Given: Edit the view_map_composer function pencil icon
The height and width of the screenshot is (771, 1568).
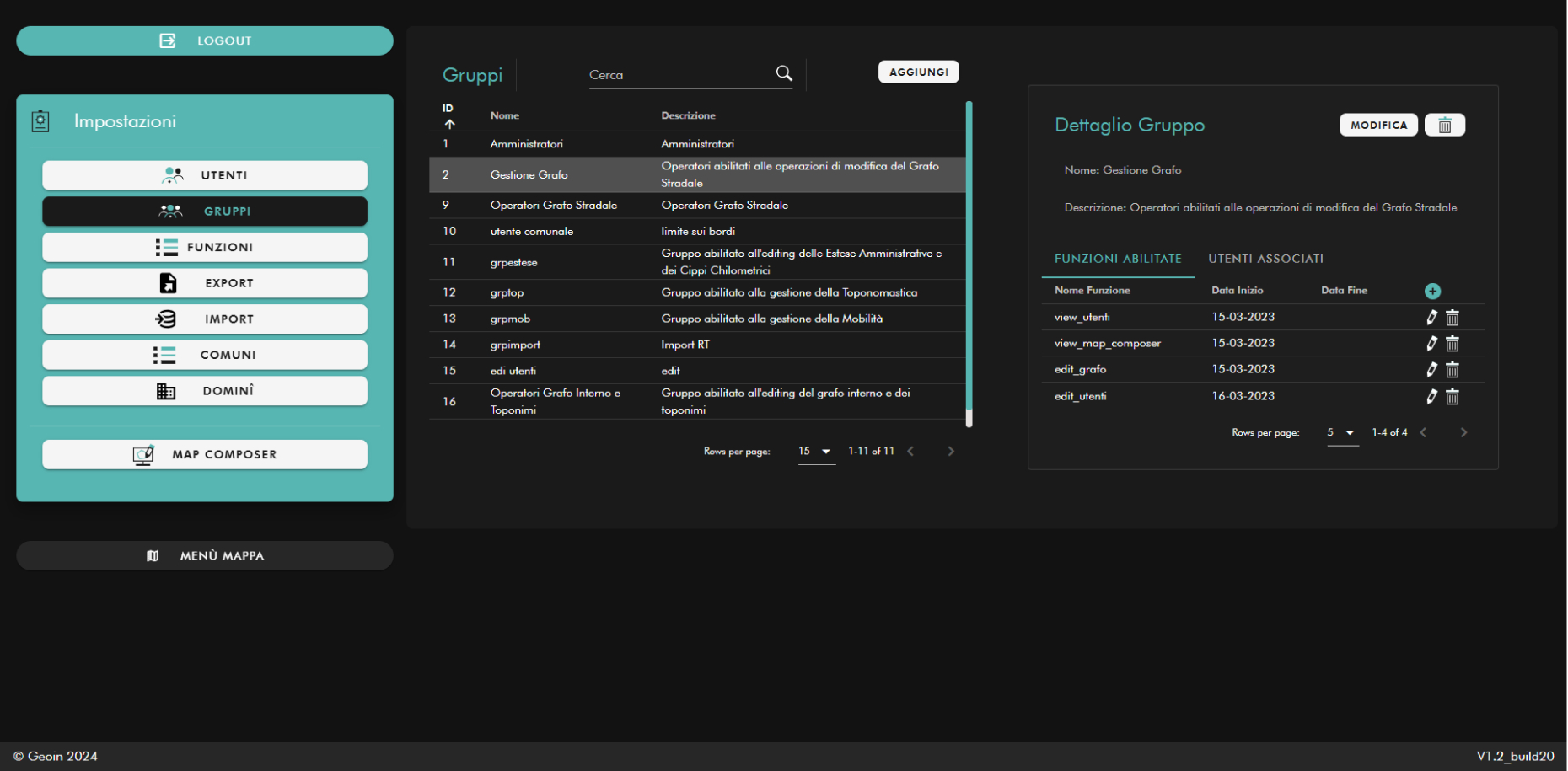Looking at the screenshot, I should [x=1431, y=343].
